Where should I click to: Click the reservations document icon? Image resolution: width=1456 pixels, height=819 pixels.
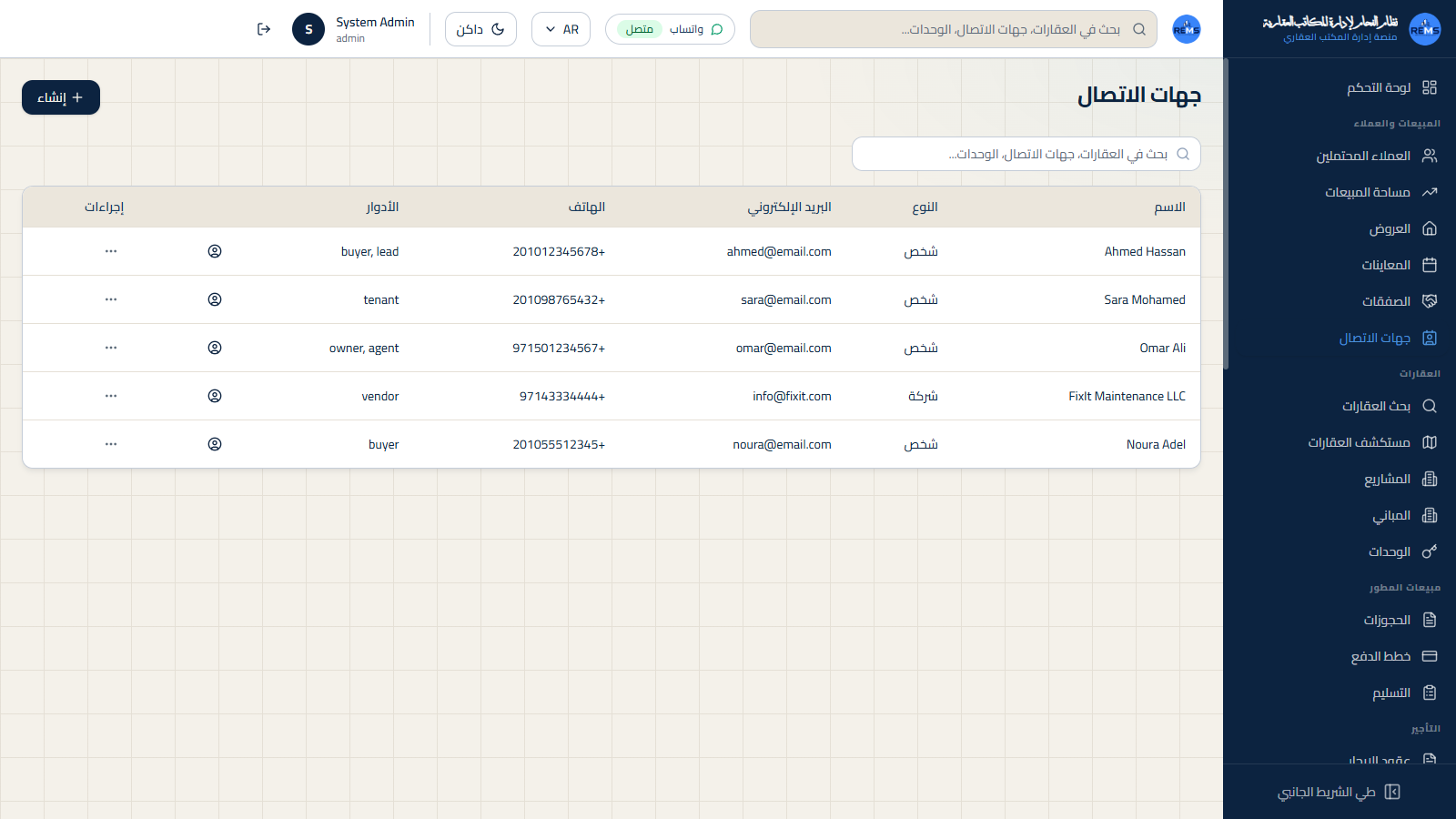pos(1430,620)
